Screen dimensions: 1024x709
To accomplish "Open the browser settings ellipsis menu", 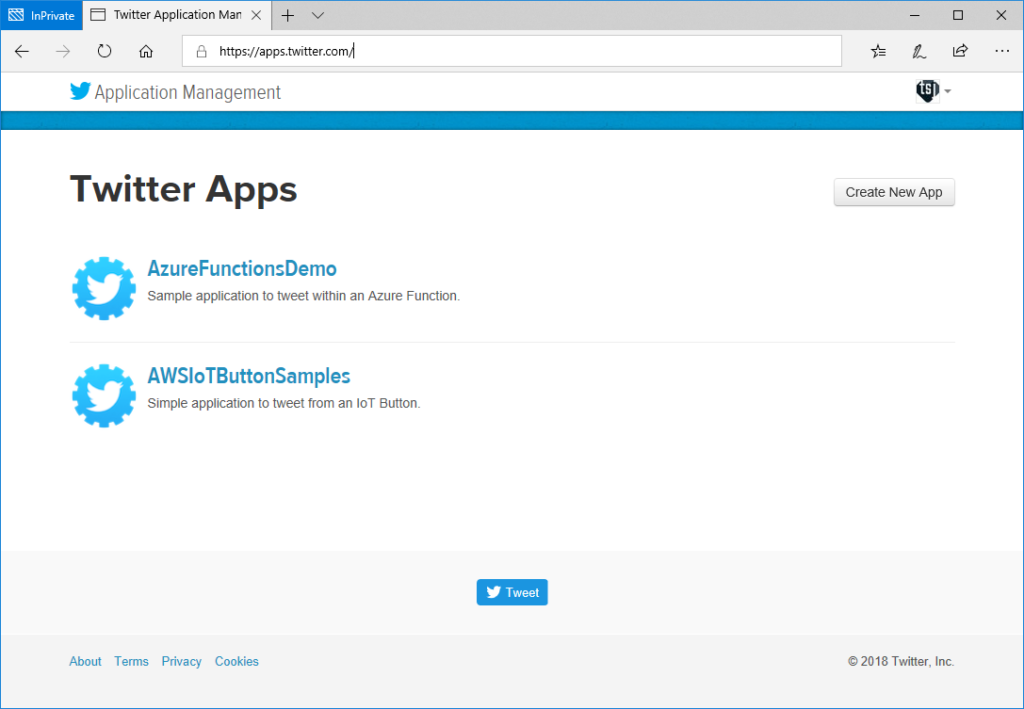I will (x=1001, y=51).
